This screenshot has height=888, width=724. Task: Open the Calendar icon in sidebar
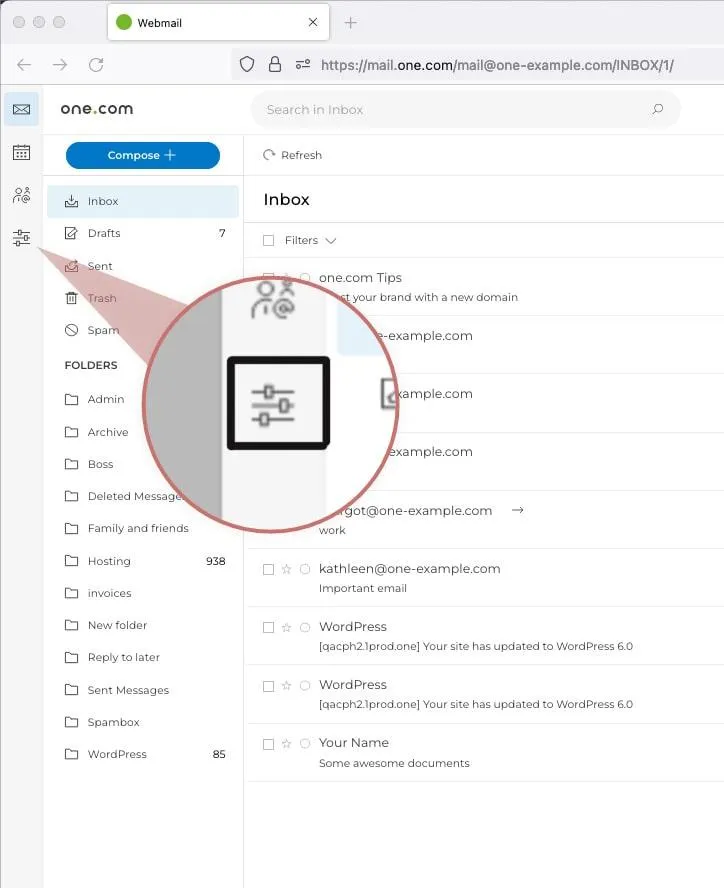point(22,152)
